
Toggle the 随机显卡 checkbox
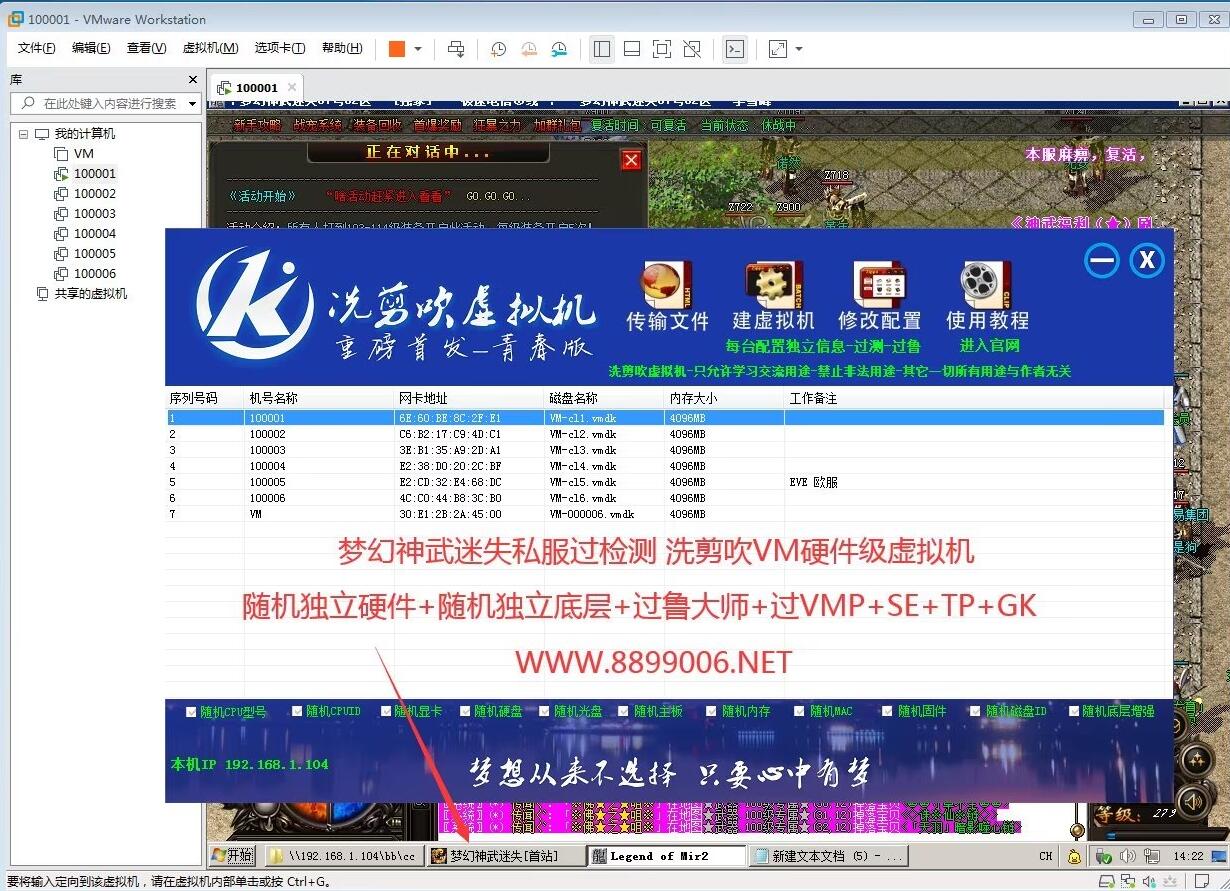click(x=385, y=711)
